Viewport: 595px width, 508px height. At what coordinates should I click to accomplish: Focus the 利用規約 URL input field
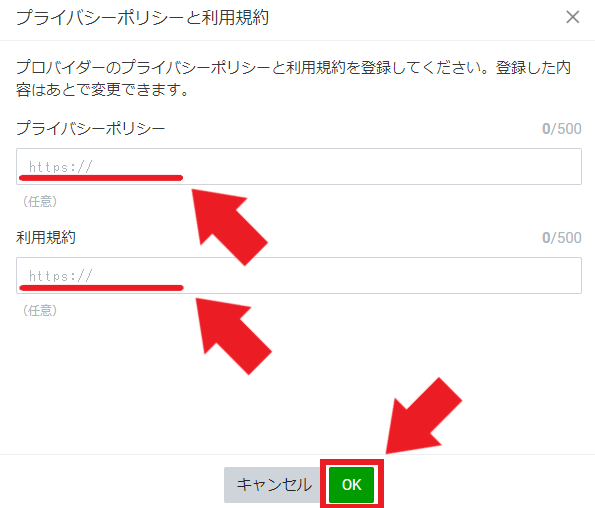click(299, 275)
